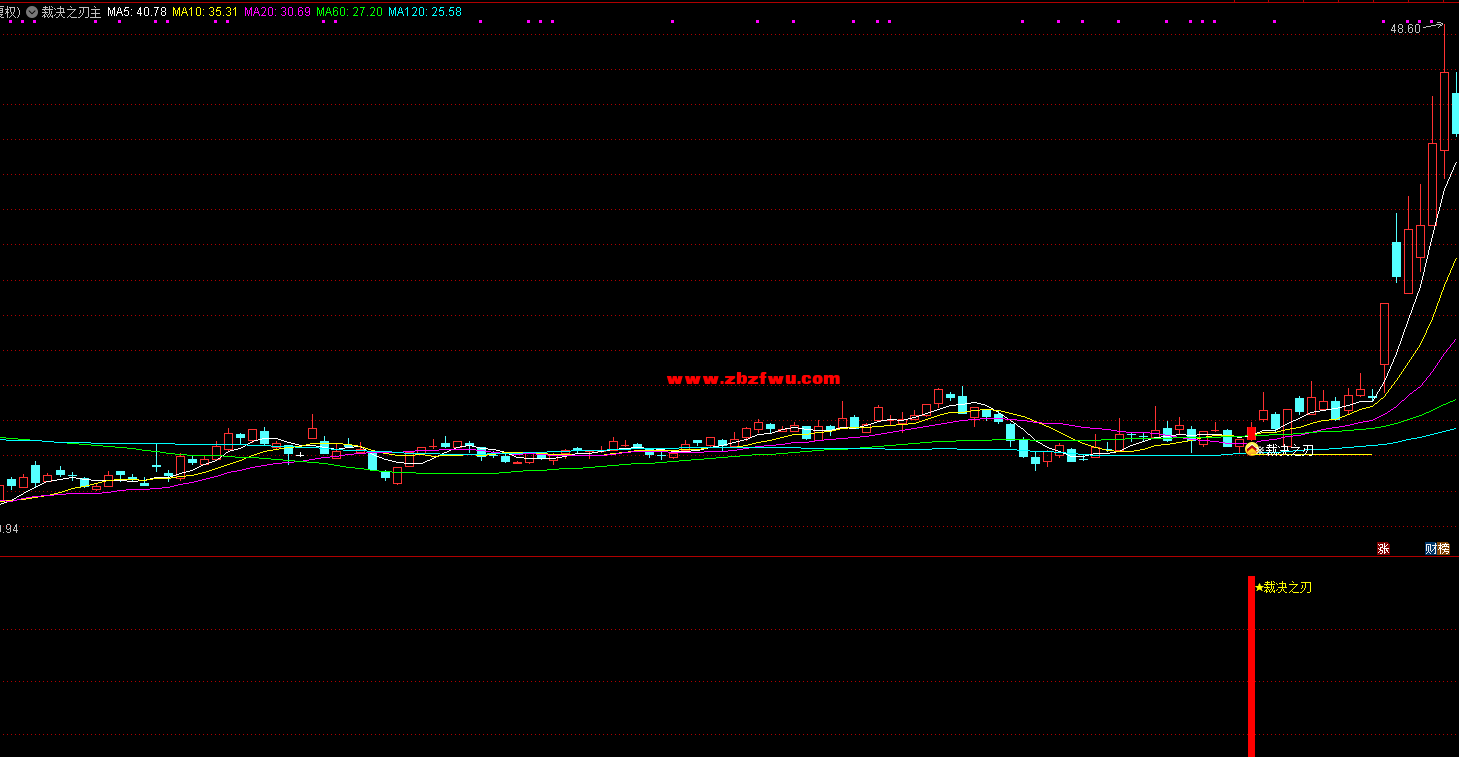Click the low price label at the chart's bottom left
The height and width of the screenshot is (757, 1459).
click(x=8, y=528)
